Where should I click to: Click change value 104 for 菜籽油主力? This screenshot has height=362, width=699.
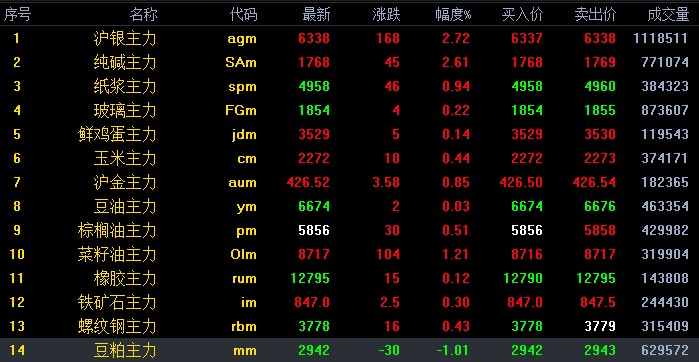[x=388, y=255]
